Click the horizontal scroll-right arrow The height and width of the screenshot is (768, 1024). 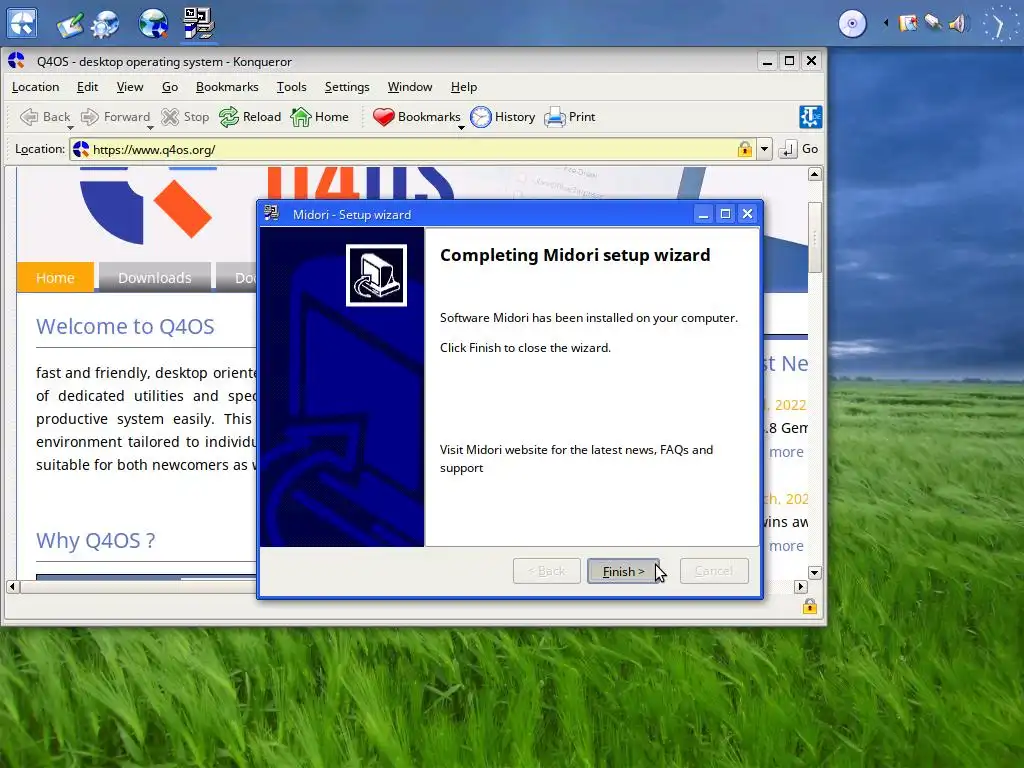pyautogui.click(x=801, y=586)
